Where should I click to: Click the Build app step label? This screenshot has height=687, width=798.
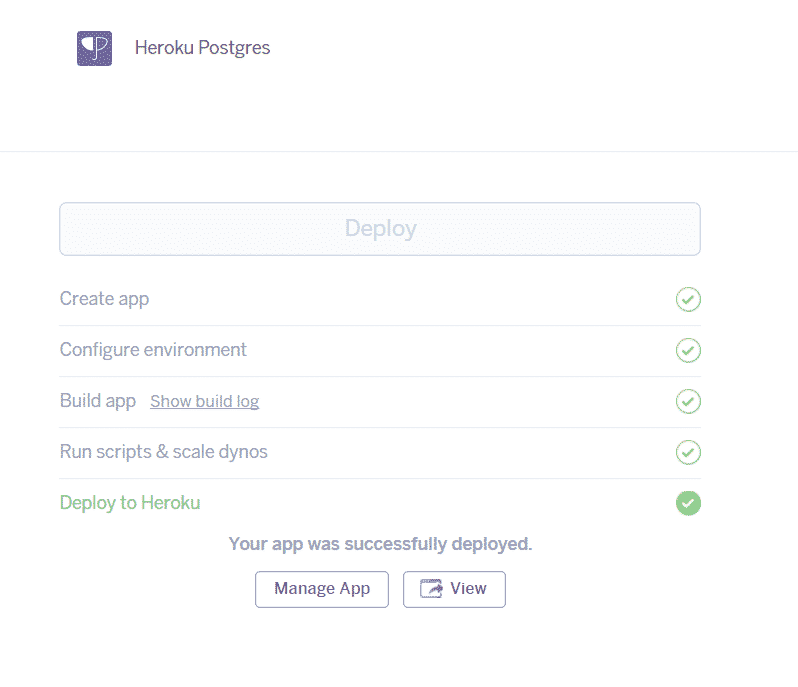click(x=98, y=401)
